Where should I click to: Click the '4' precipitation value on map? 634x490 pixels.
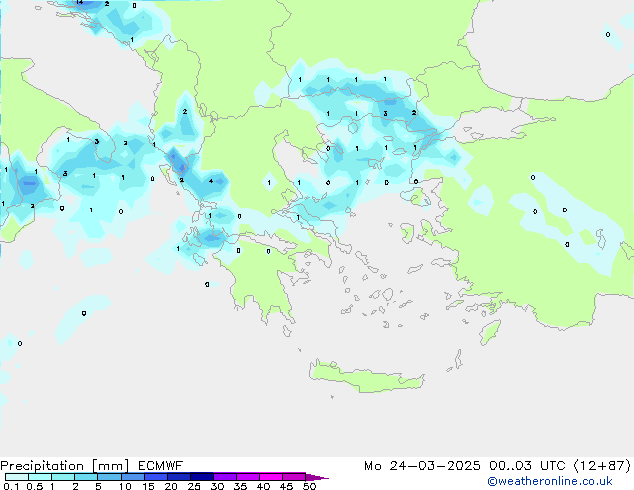coord(211,181)
